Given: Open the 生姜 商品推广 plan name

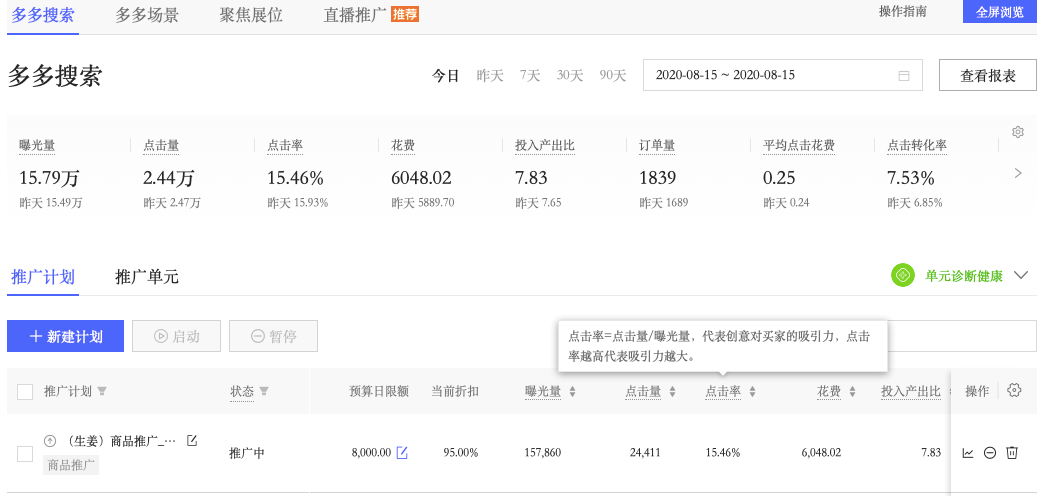Looking at the screenshot, I should [120, 441].
